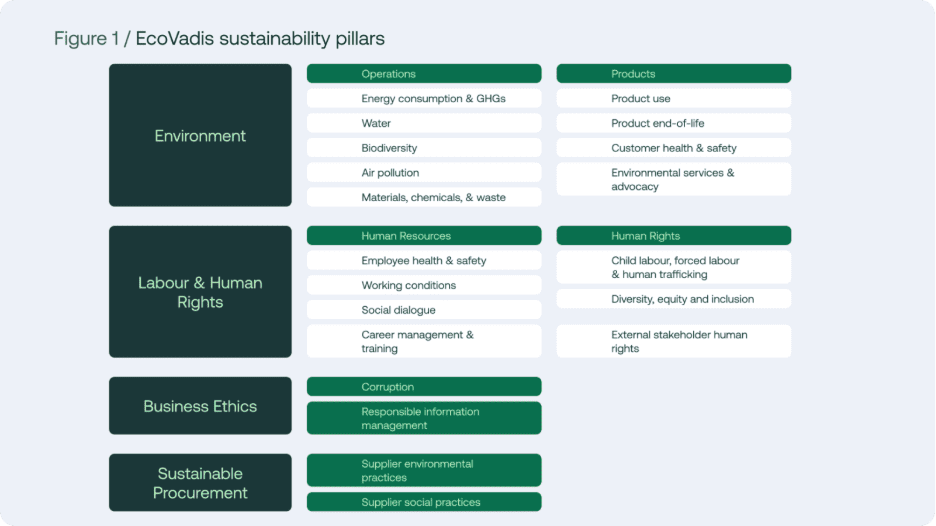Click the Air pollution box

(423, 173)
